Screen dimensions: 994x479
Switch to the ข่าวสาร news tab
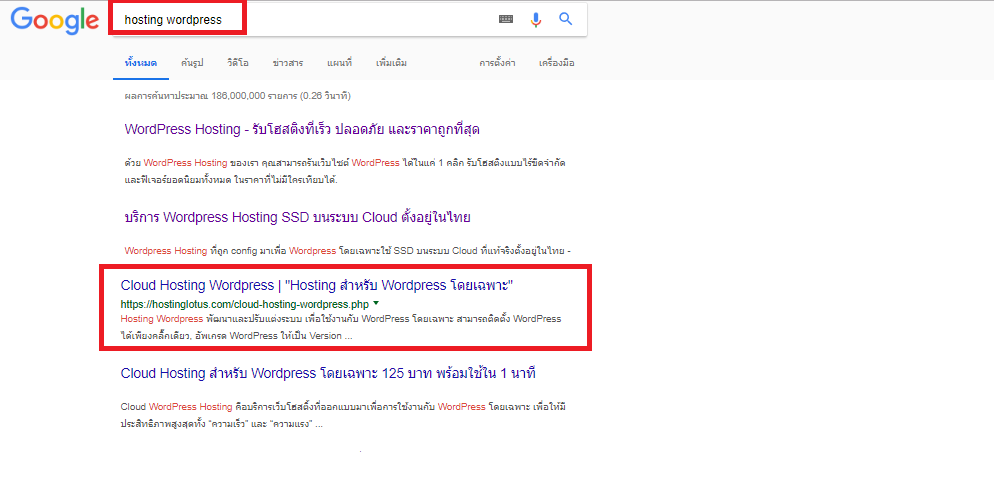coord(288,63)
